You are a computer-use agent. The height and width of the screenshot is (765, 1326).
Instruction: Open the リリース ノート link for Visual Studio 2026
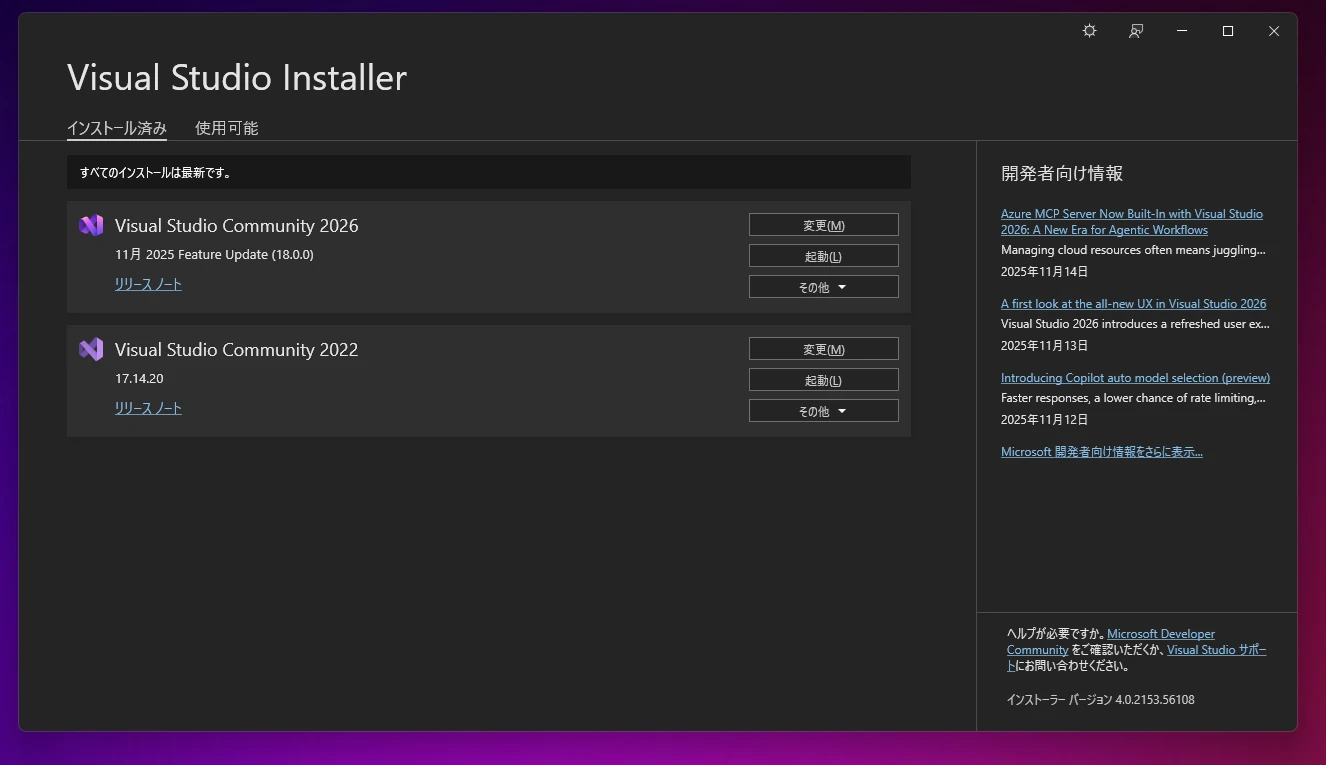point(148,284)
